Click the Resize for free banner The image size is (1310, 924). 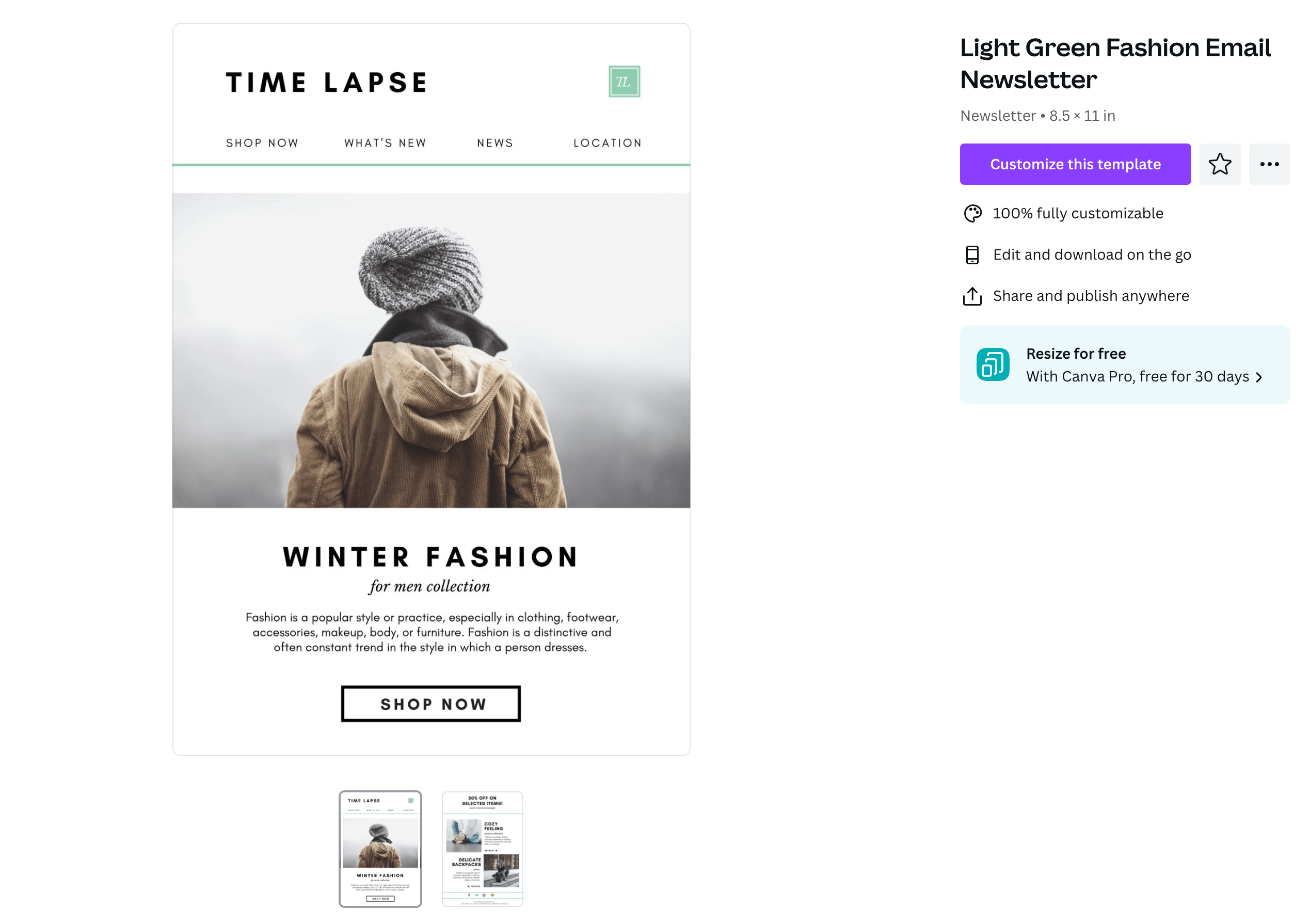tap(1125, 364)
